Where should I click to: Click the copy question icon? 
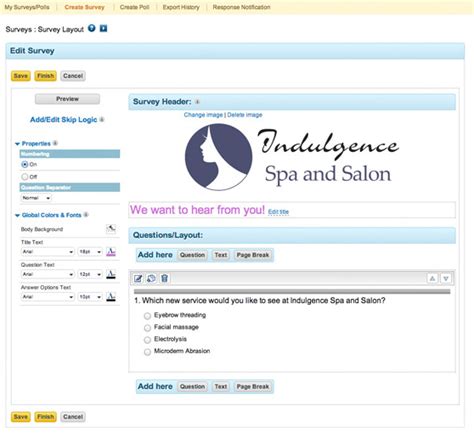(x=151, y=278)
